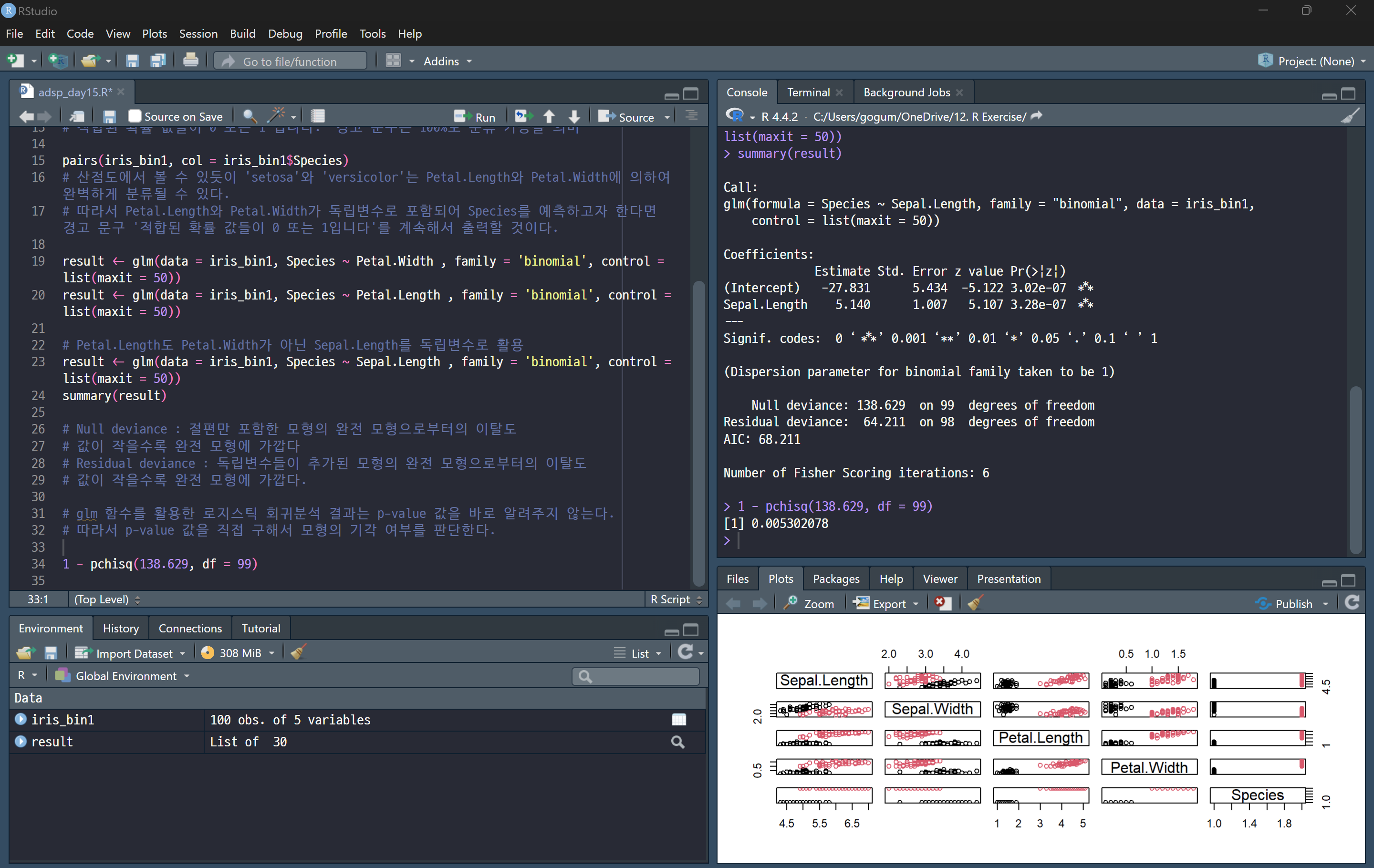Open List view mode dropdown

(638, 653)
